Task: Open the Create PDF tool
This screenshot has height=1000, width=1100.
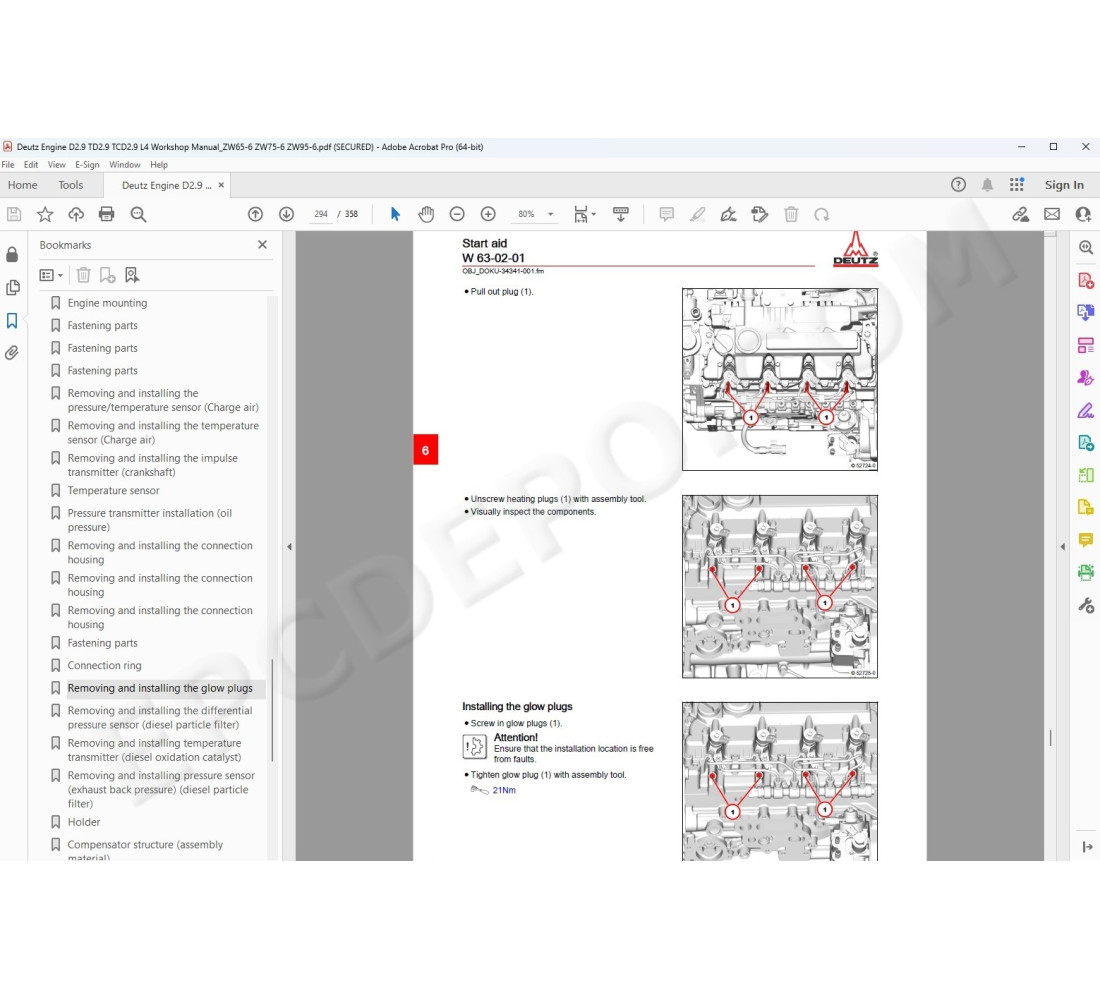Action: [x=1086, y=281]
